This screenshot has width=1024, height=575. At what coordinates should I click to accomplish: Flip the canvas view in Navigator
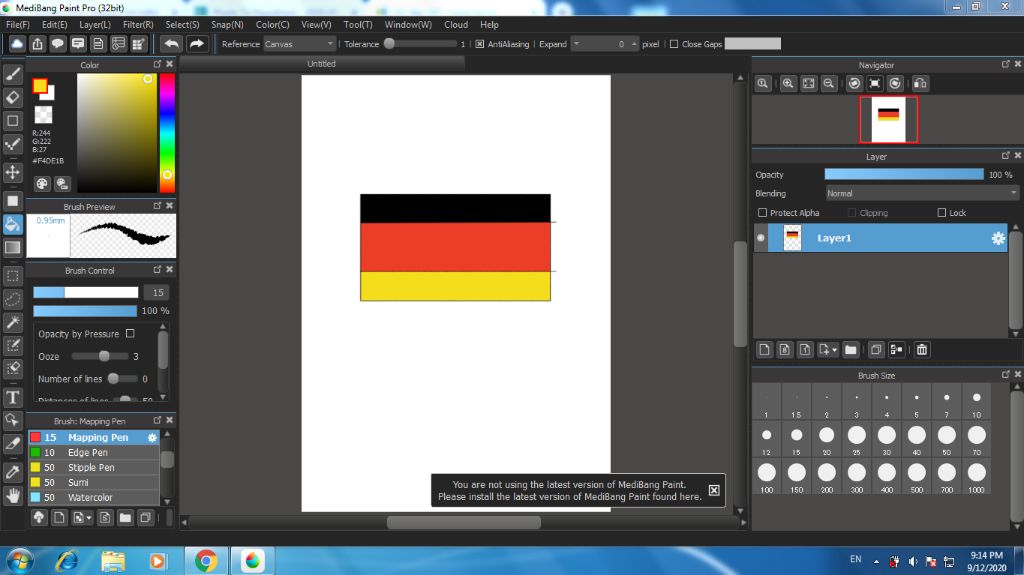920,84
